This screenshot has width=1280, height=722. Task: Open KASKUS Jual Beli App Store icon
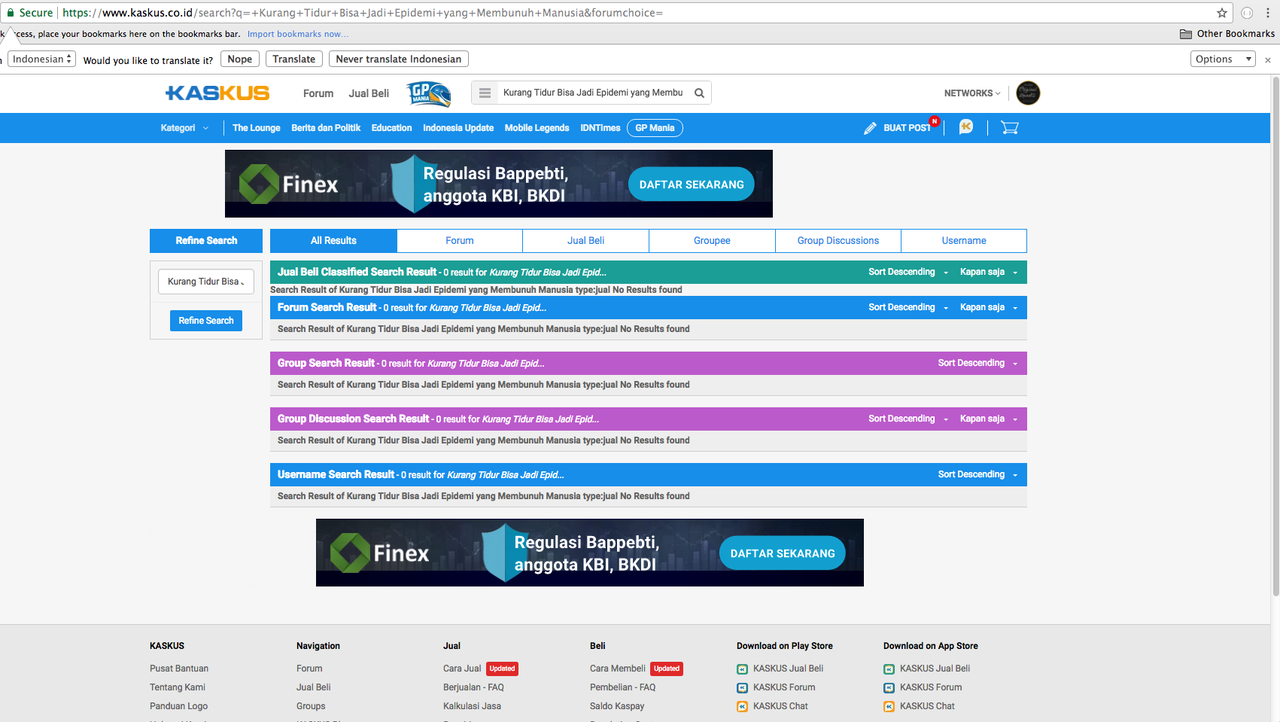point(889,669)
